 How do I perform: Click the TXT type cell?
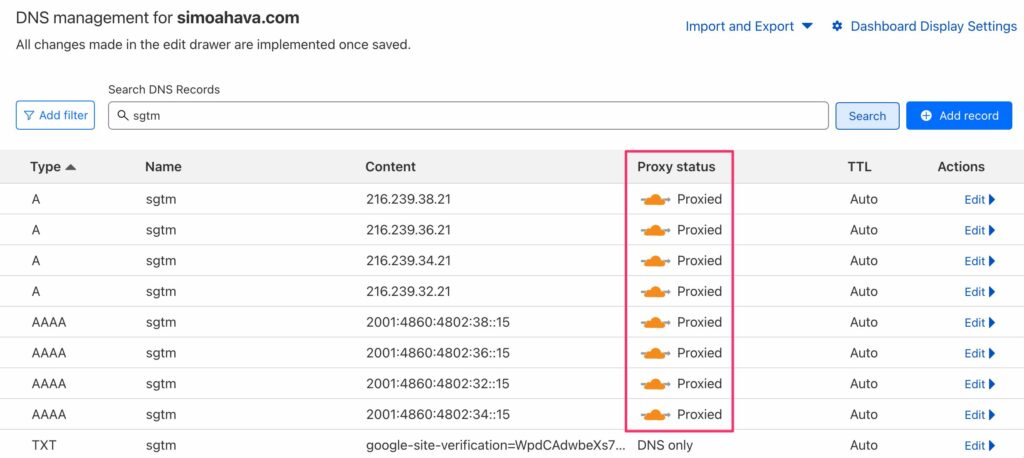click(x=44, y=446)
